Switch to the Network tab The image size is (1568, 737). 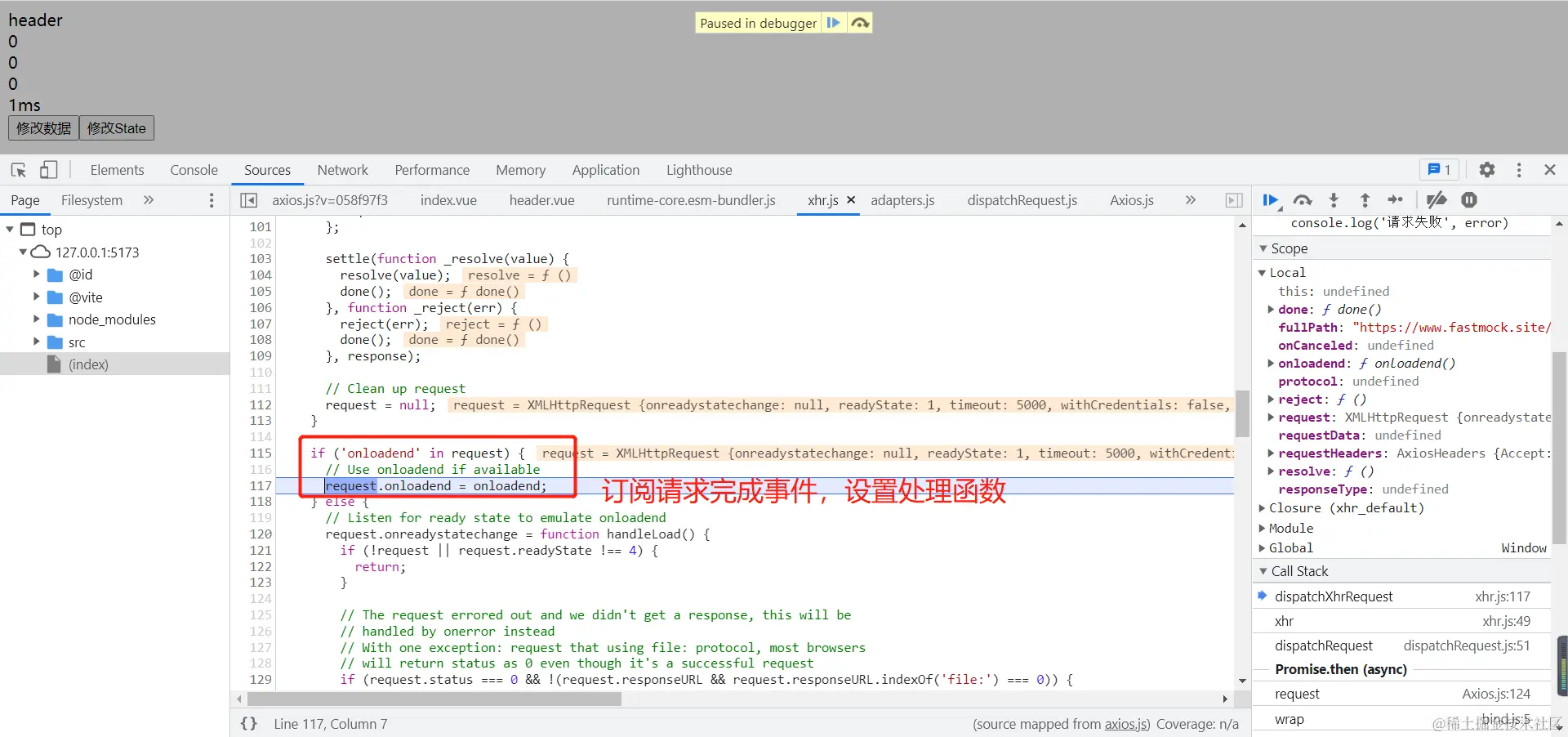point(343,170)
